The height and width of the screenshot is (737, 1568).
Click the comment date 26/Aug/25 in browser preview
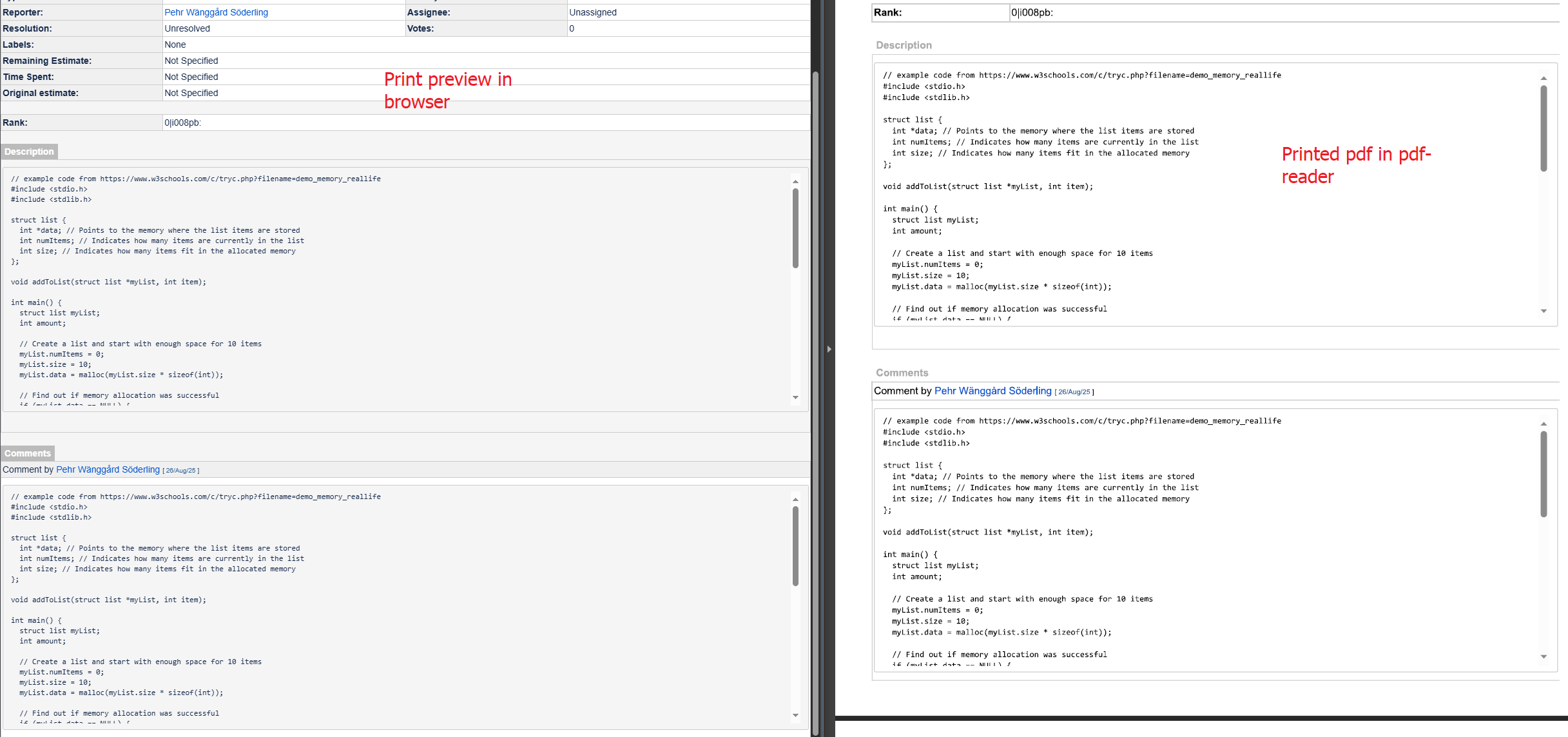coord(180,471)
